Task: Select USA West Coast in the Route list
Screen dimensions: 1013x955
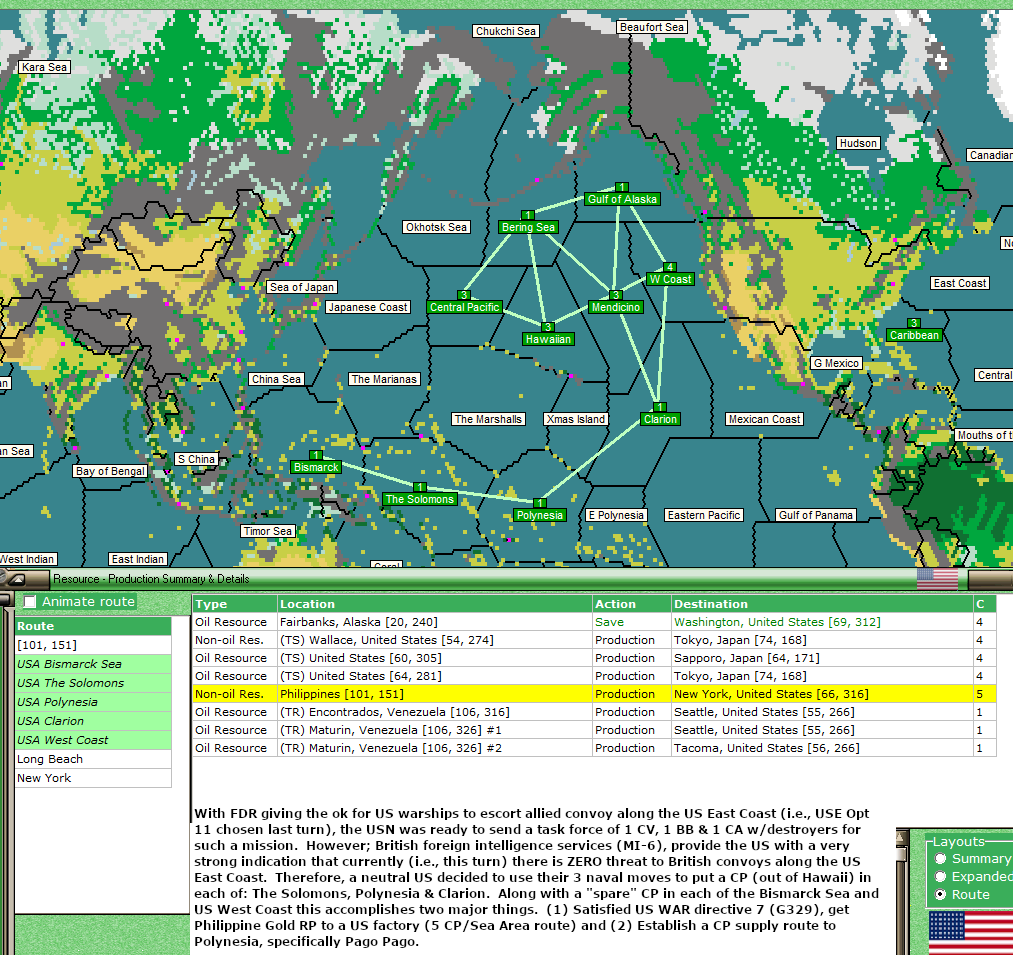Action: 93,740
